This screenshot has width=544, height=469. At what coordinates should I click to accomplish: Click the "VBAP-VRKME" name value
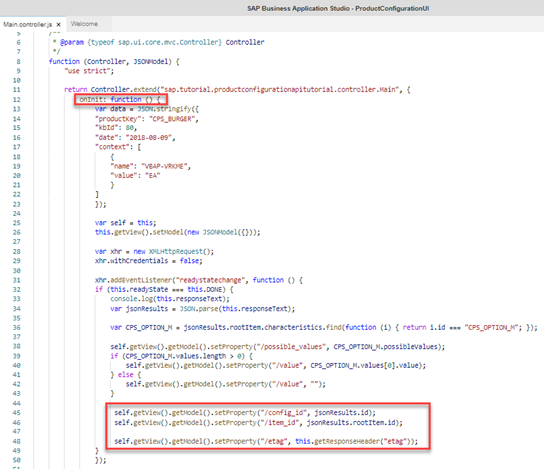(x=164, y=167)
